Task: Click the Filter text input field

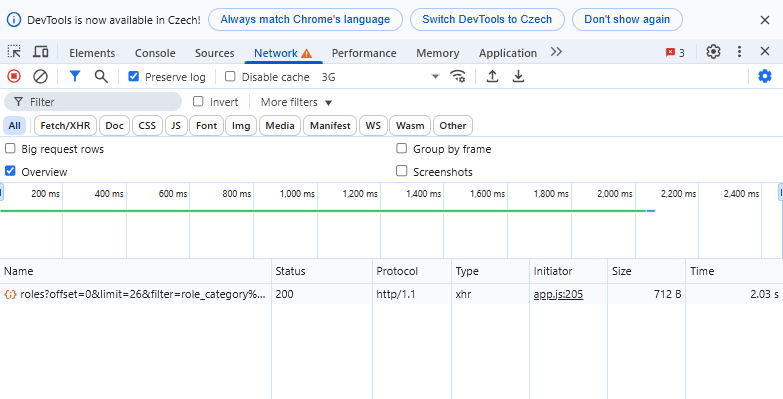Action: coord(93,102)
